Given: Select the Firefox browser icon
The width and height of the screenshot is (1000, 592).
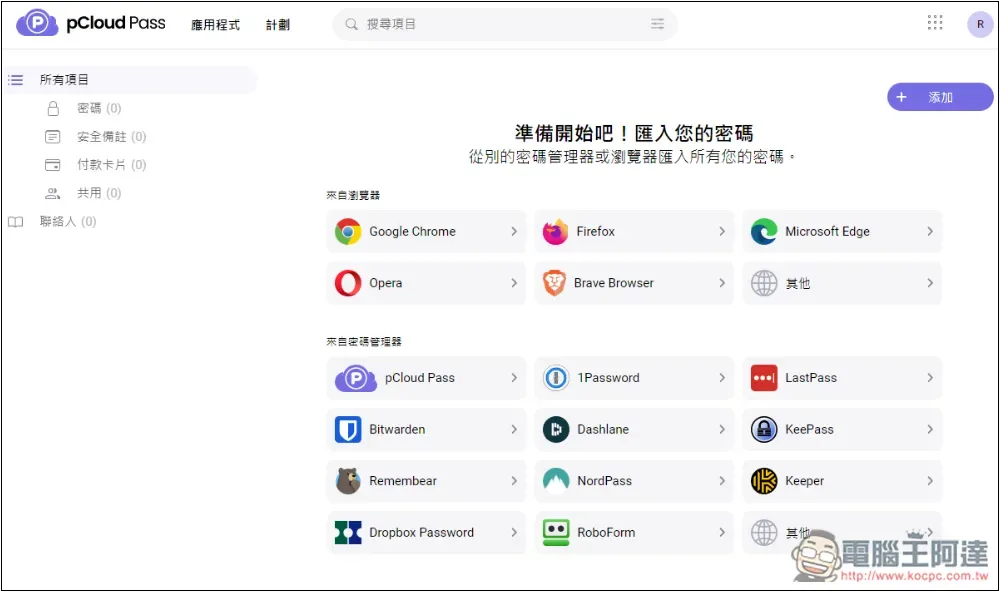Looking at the screenshot, I should (555, 232).
